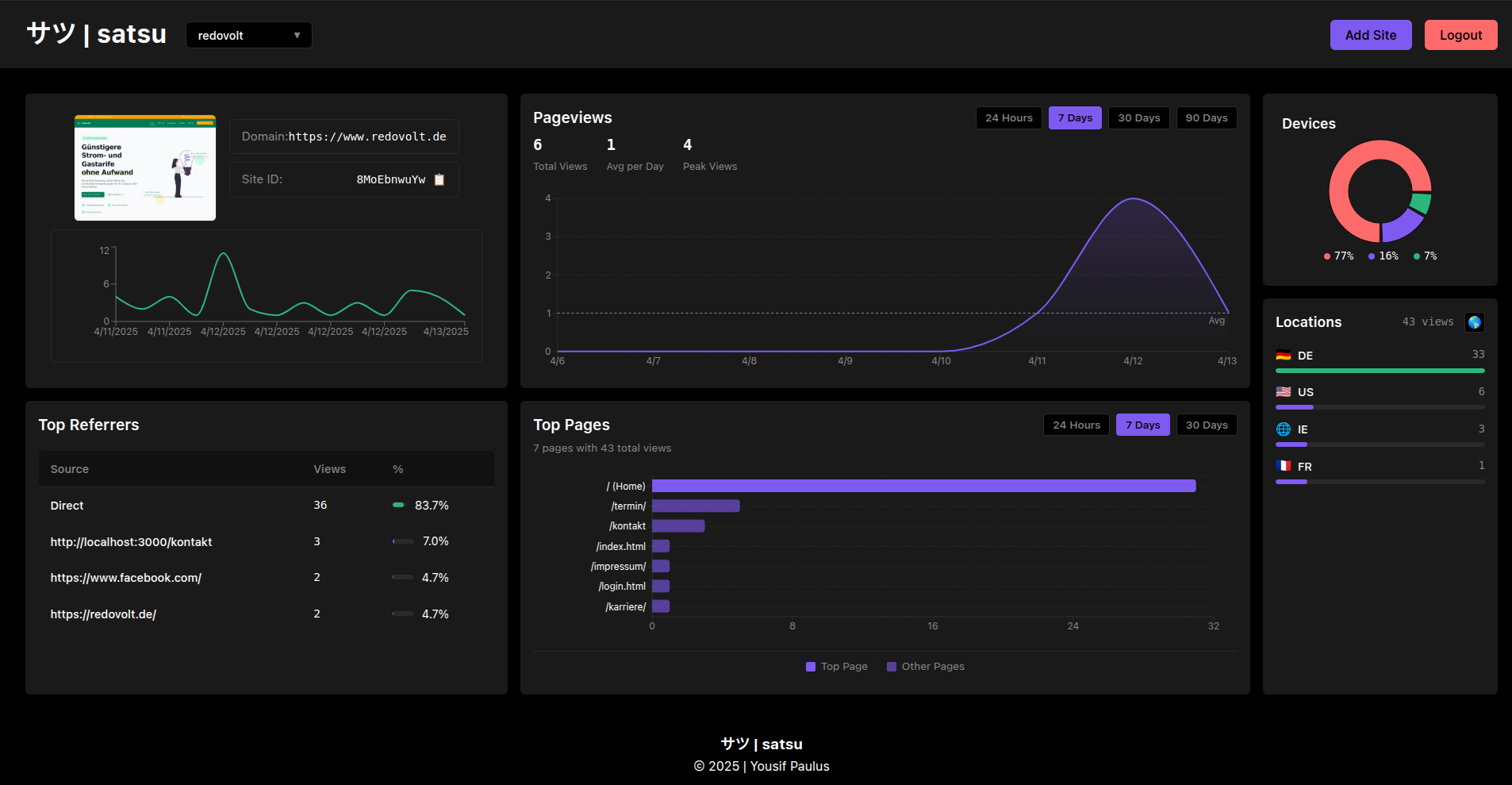Click the green 7% devices legend entry

[x=1426, y=256]
